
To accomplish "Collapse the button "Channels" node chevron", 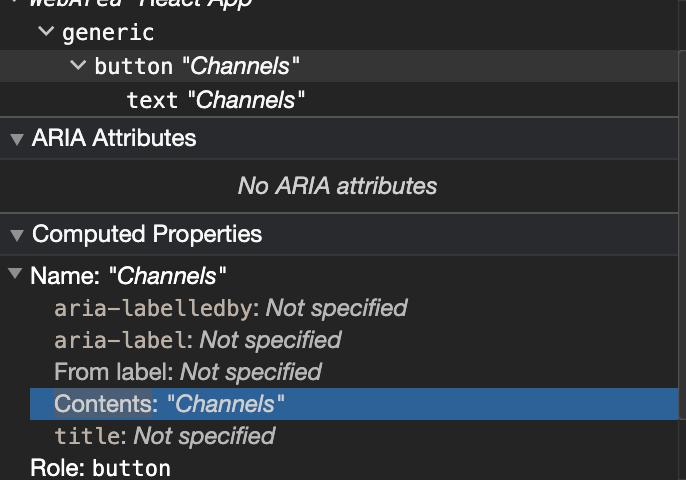I will tap(78, 66).
